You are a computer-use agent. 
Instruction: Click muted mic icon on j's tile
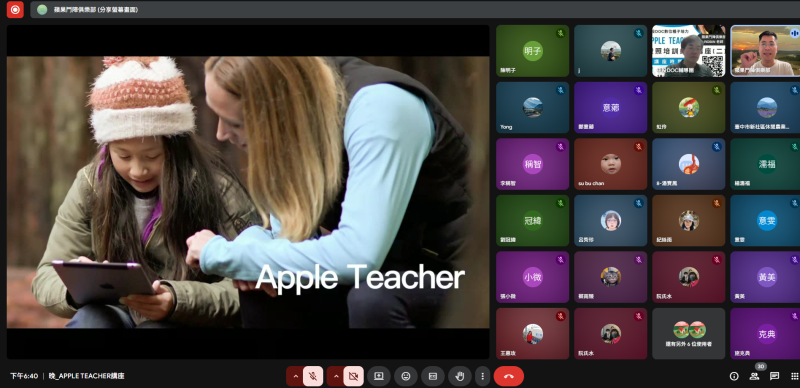point(639,33)
